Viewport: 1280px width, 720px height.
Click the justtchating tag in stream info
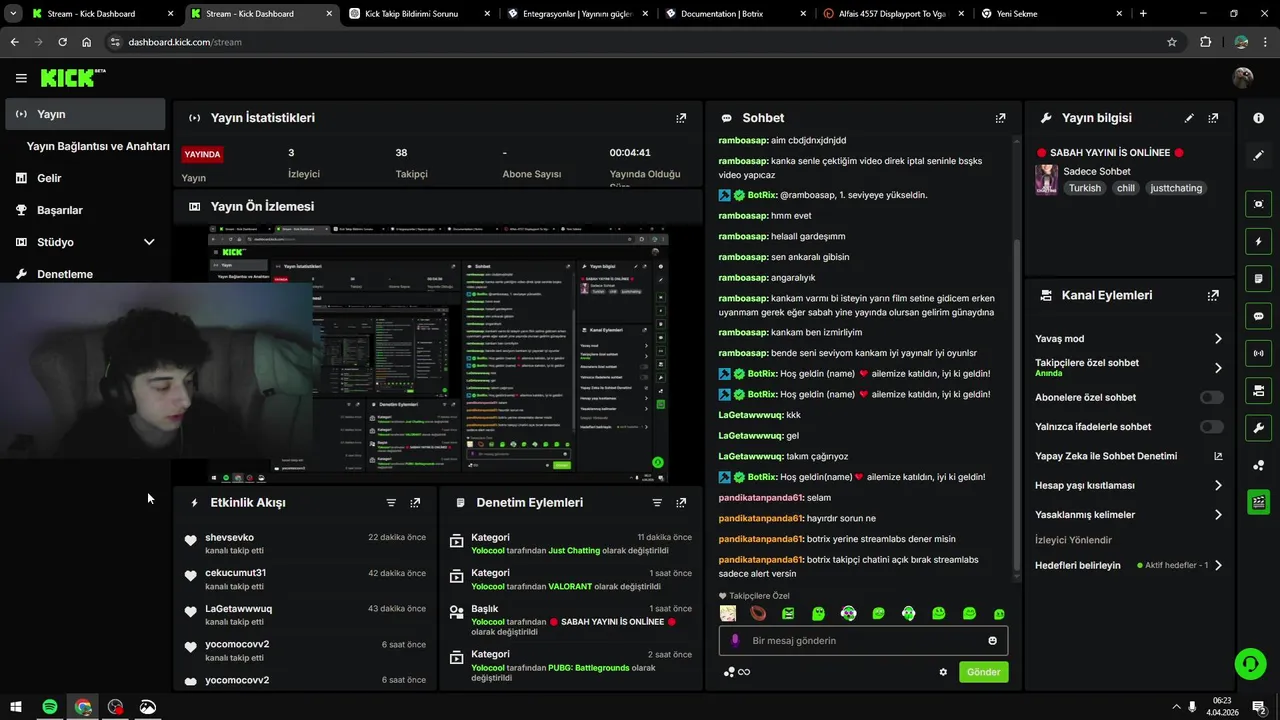(x=1176, y=188)
